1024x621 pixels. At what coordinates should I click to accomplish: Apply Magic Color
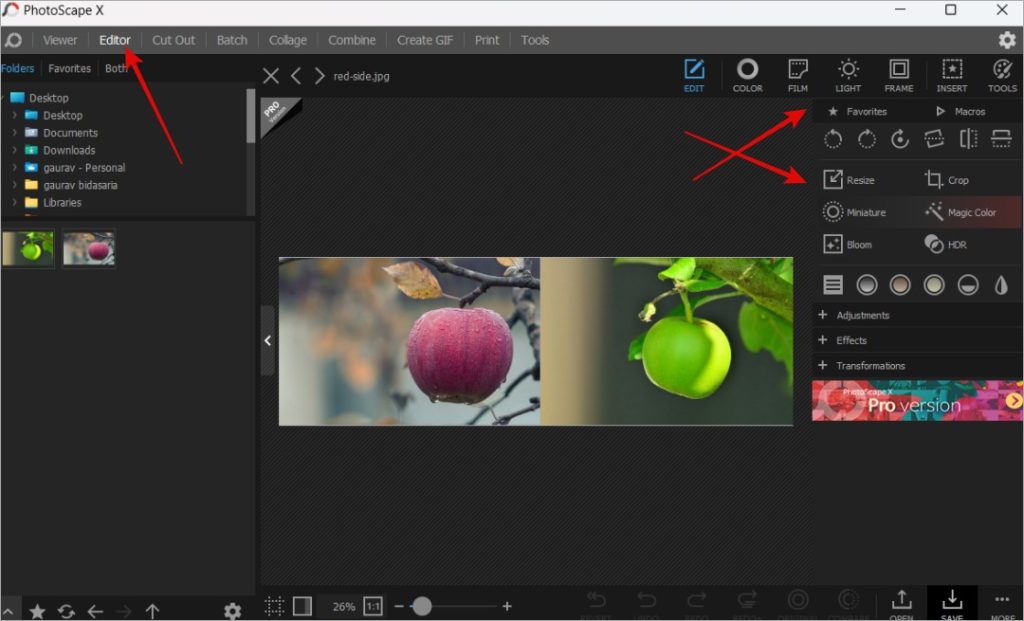(960, 212)
